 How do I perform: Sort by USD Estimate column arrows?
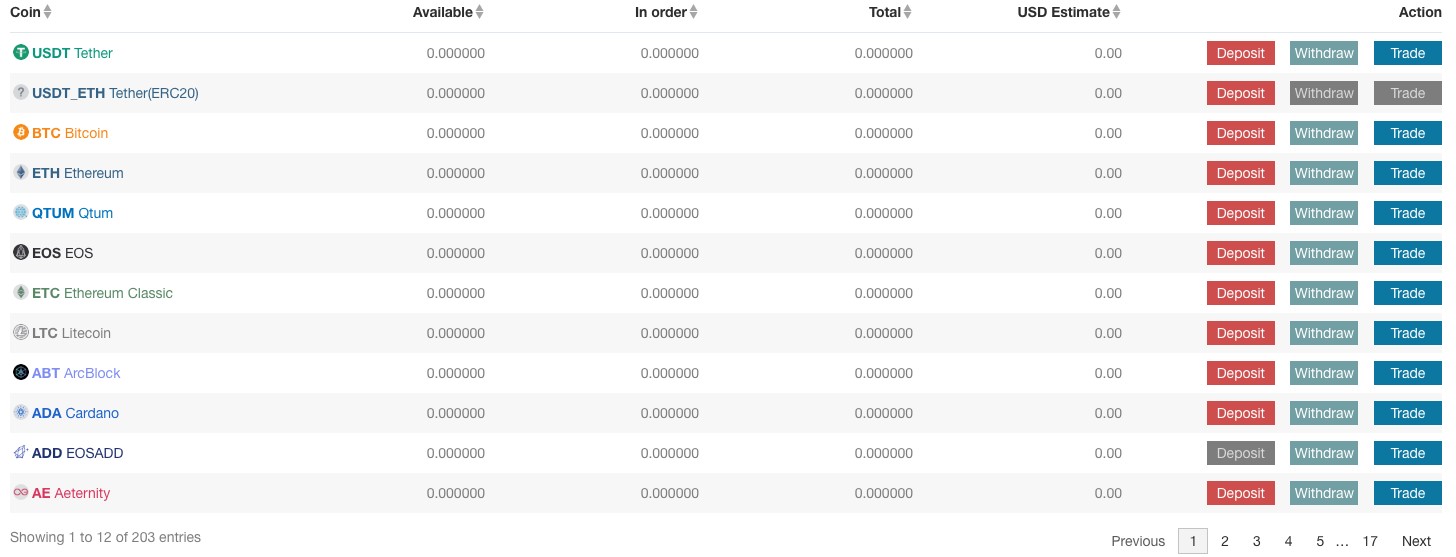1117,12
